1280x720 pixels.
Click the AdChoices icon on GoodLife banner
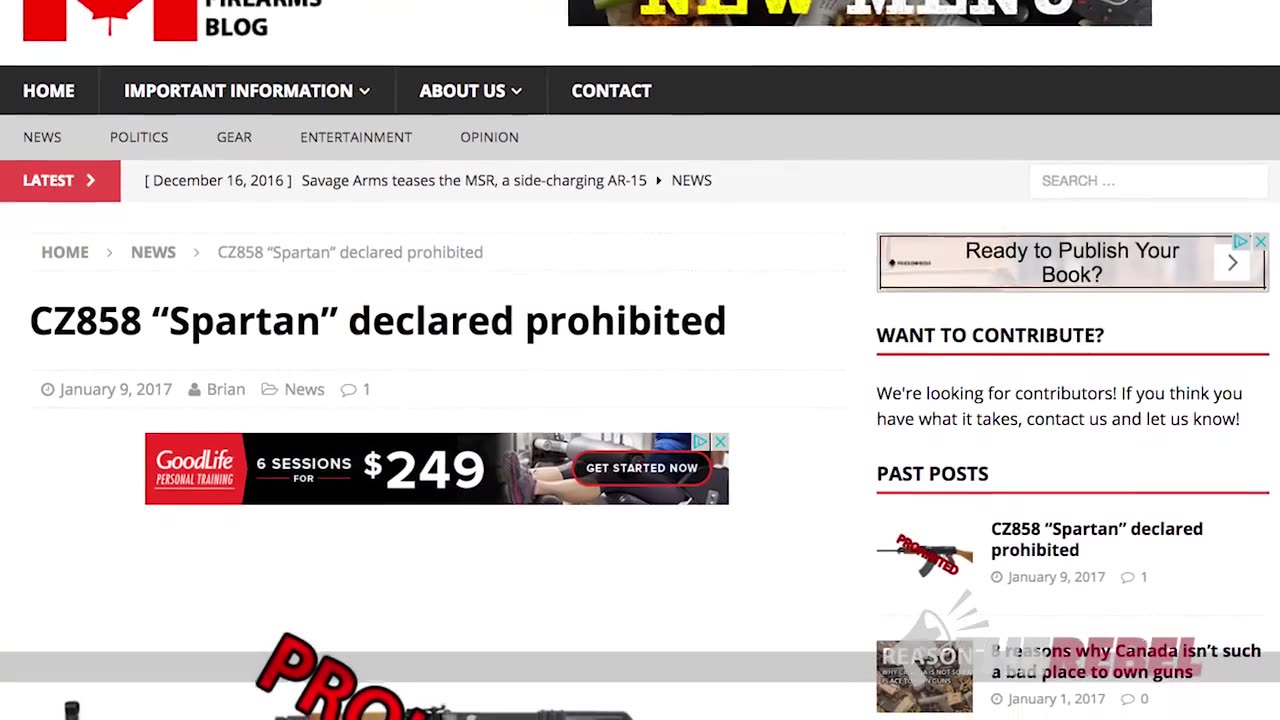[x=702, y=442]
